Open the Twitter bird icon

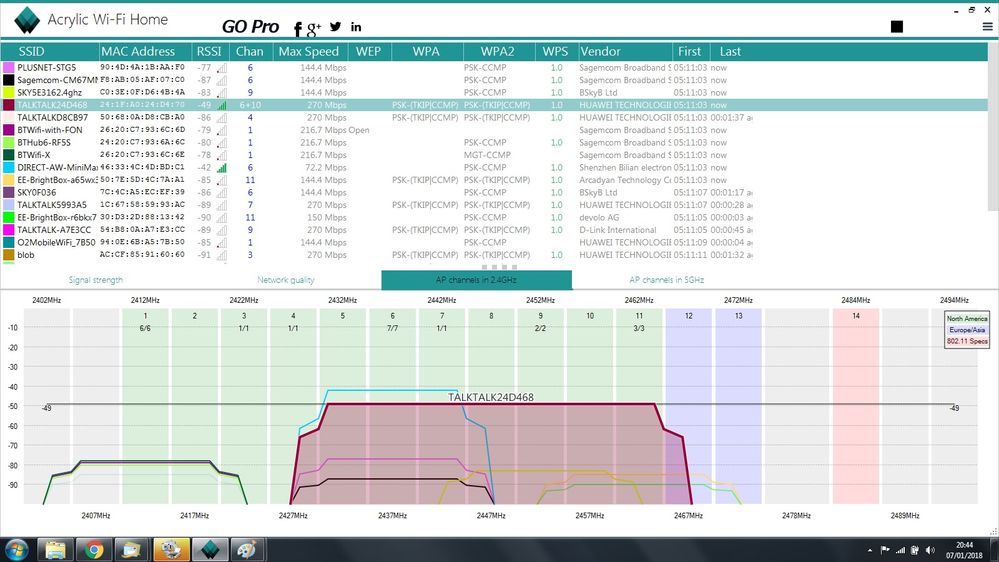[335, 27]
